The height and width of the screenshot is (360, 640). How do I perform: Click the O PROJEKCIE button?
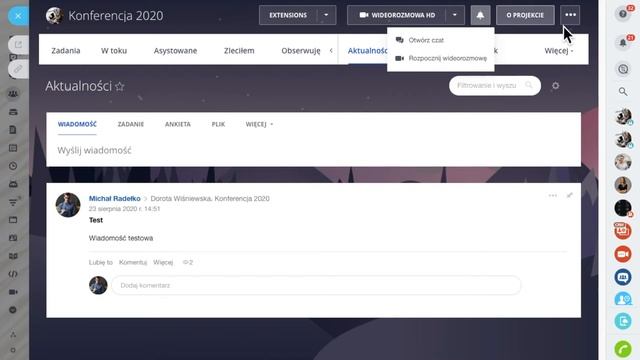click(525, 15)
